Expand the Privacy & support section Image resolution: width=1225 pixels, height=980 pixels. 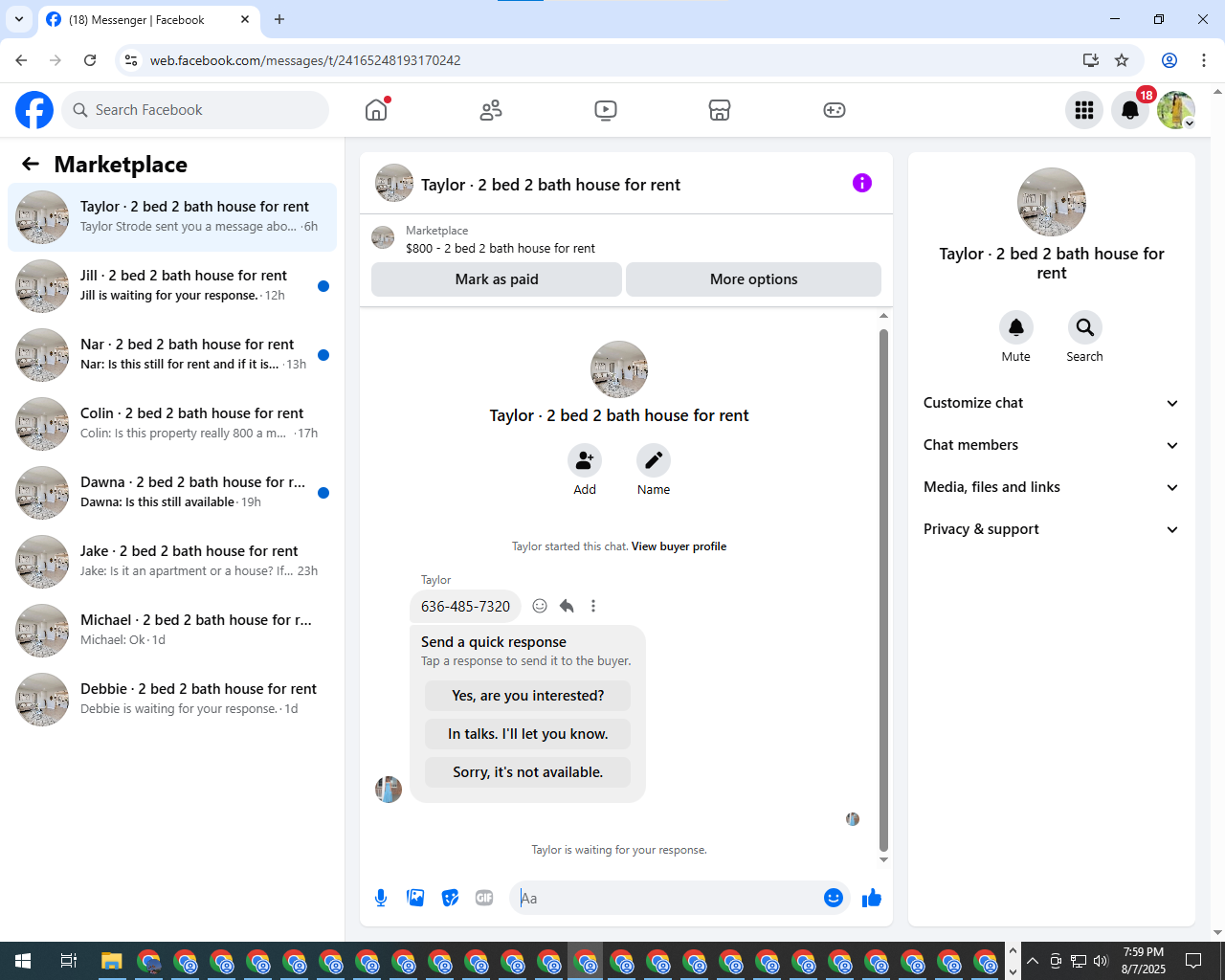click(1052, 529)
